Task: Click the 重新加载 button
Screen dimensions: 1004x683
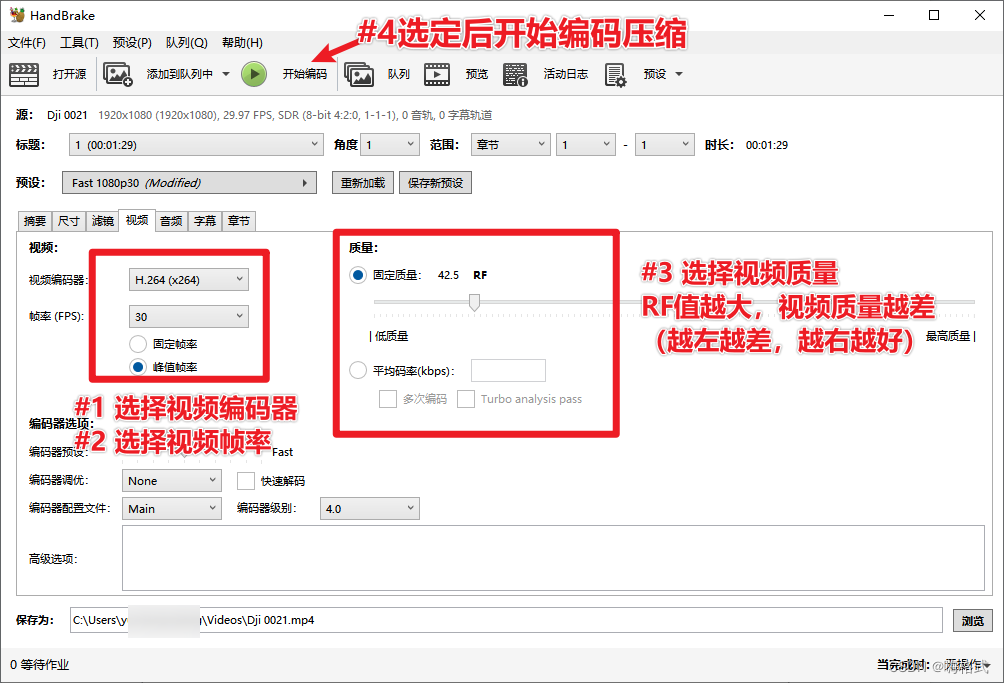Action: tap(362, 182)
